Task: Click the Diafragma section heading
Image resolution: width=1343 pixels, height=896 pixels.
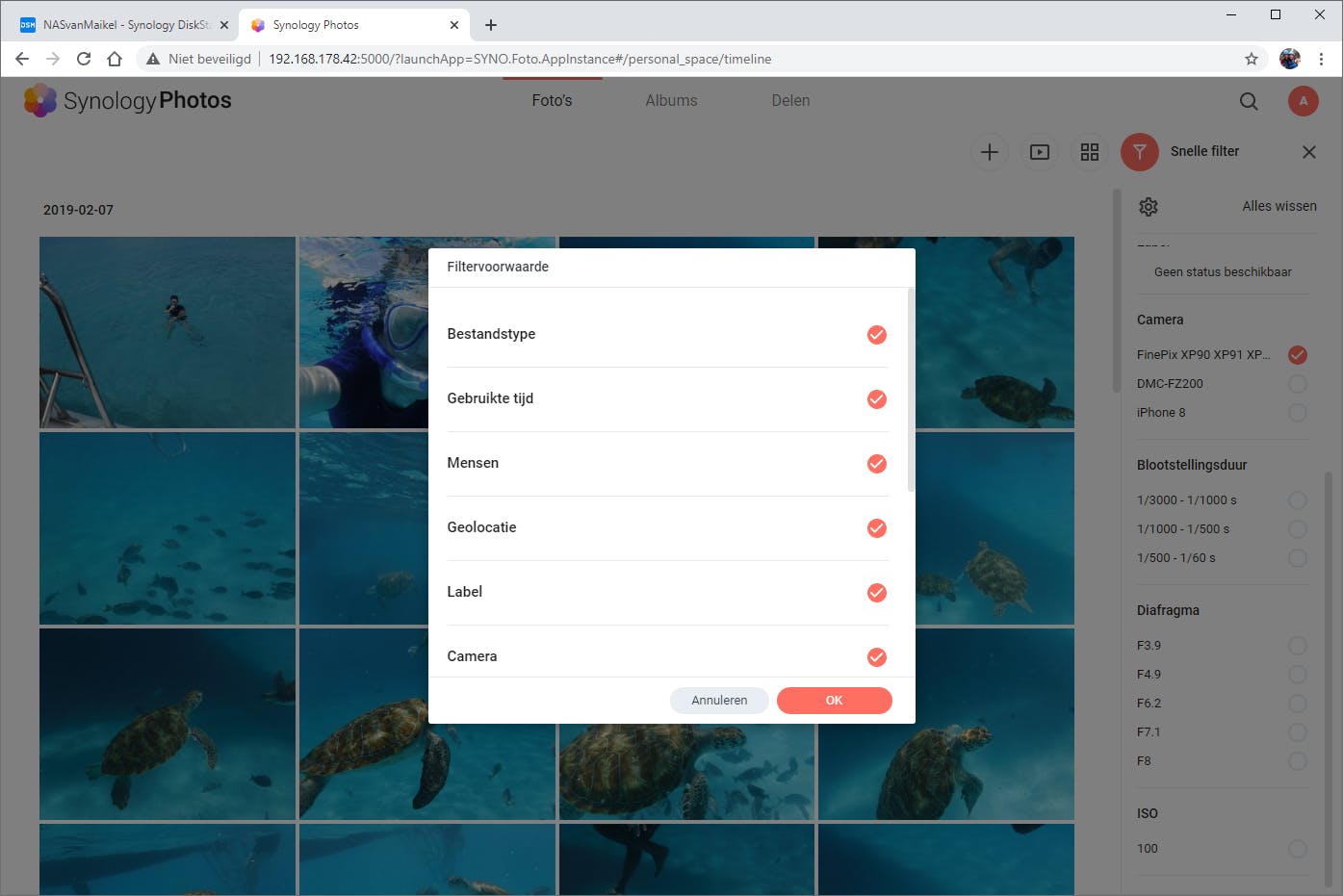Action: [x=1168, y=610]
